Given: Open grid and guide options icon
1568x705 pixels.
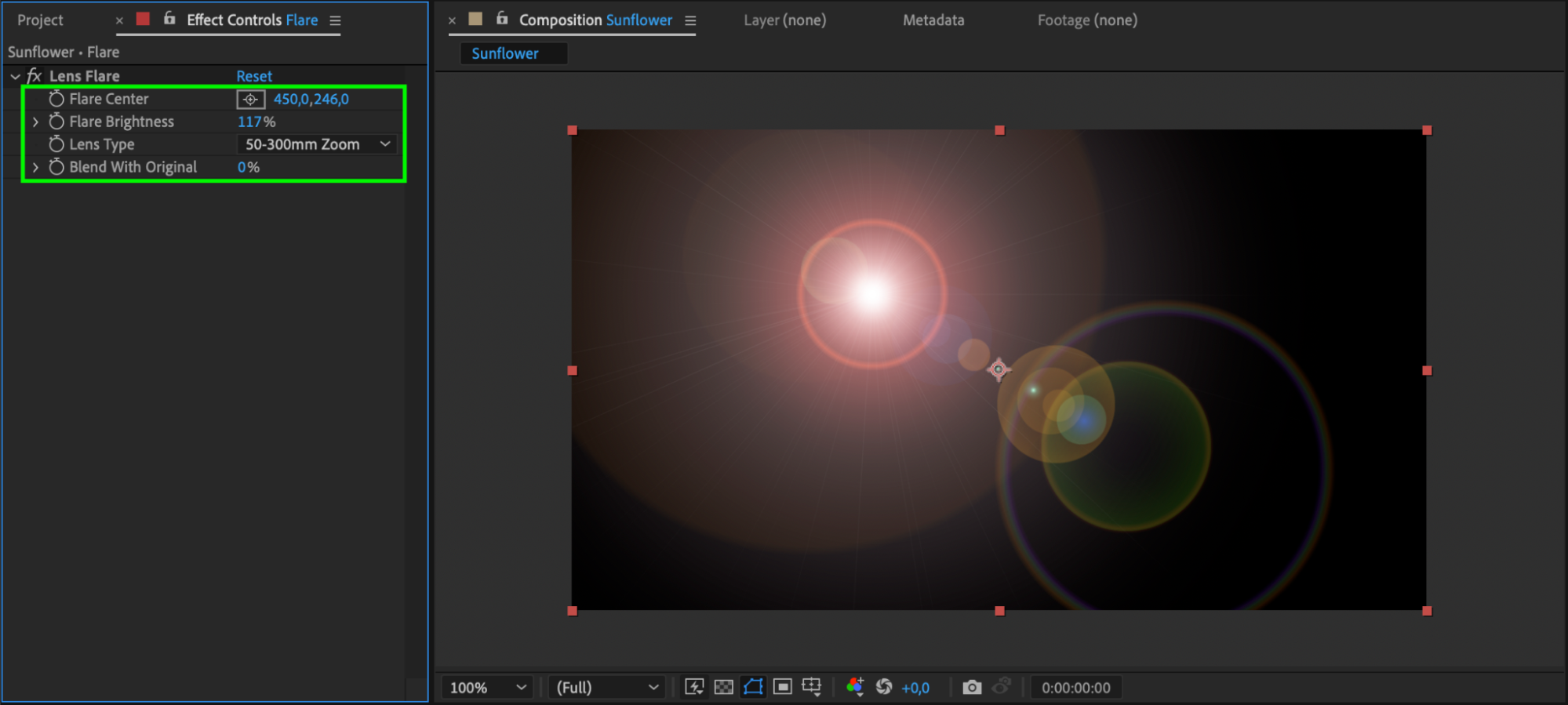Looking at the screenshot, I should [812, 687].
